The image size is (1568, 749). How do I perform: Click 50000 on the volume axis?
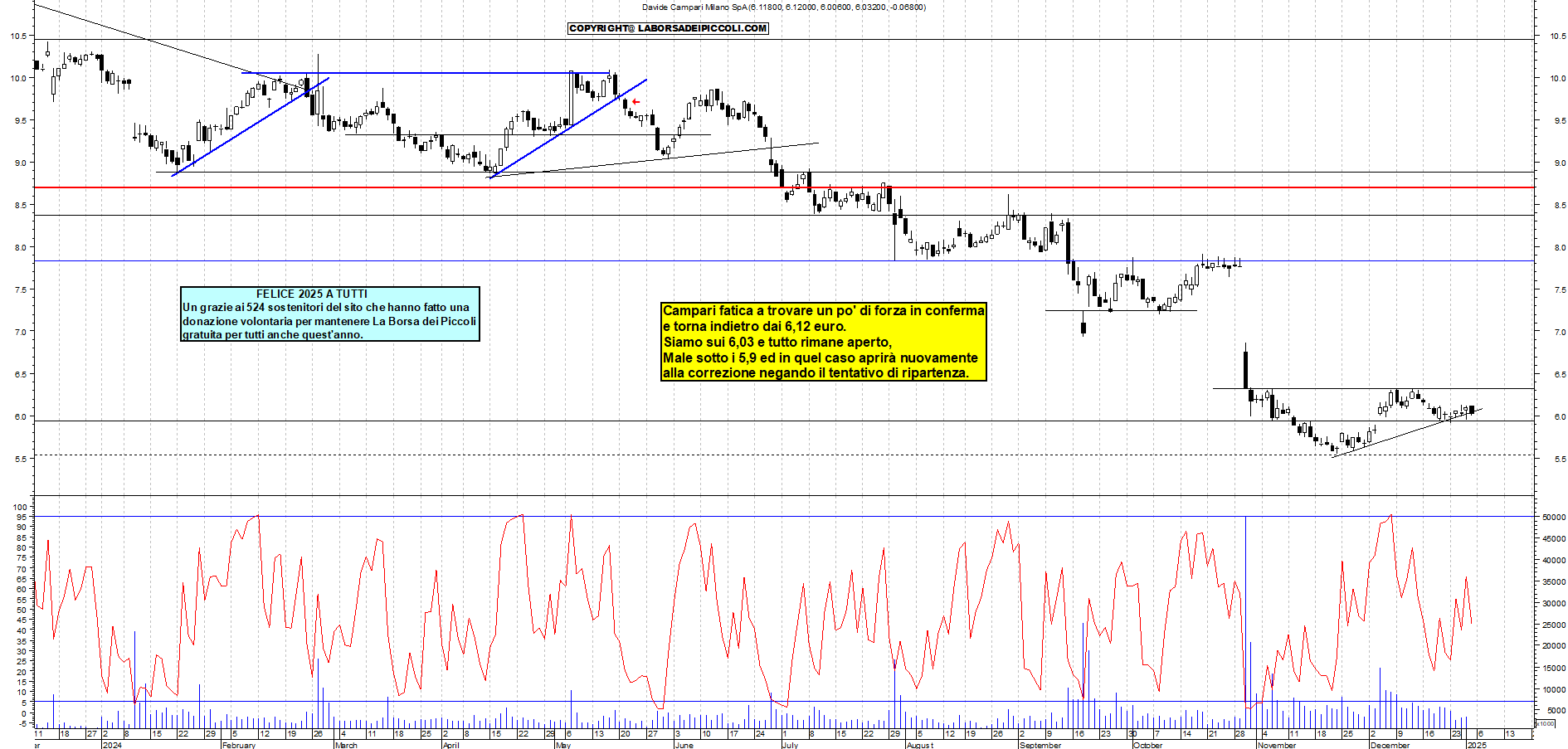click(1554, 518)
